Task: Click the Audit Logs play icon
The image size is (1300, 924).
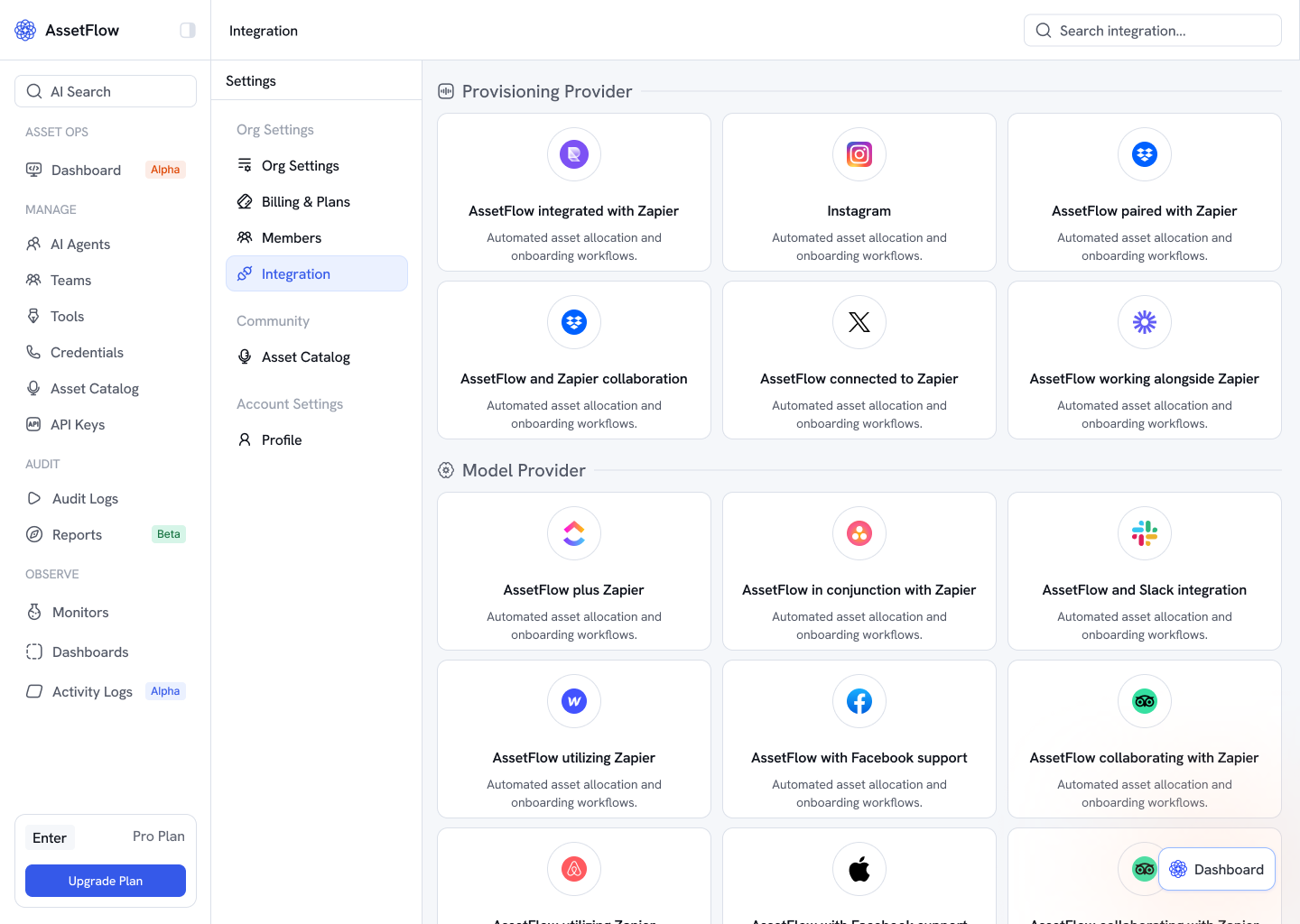Action: pyautogui.click(x=34, y=498)
